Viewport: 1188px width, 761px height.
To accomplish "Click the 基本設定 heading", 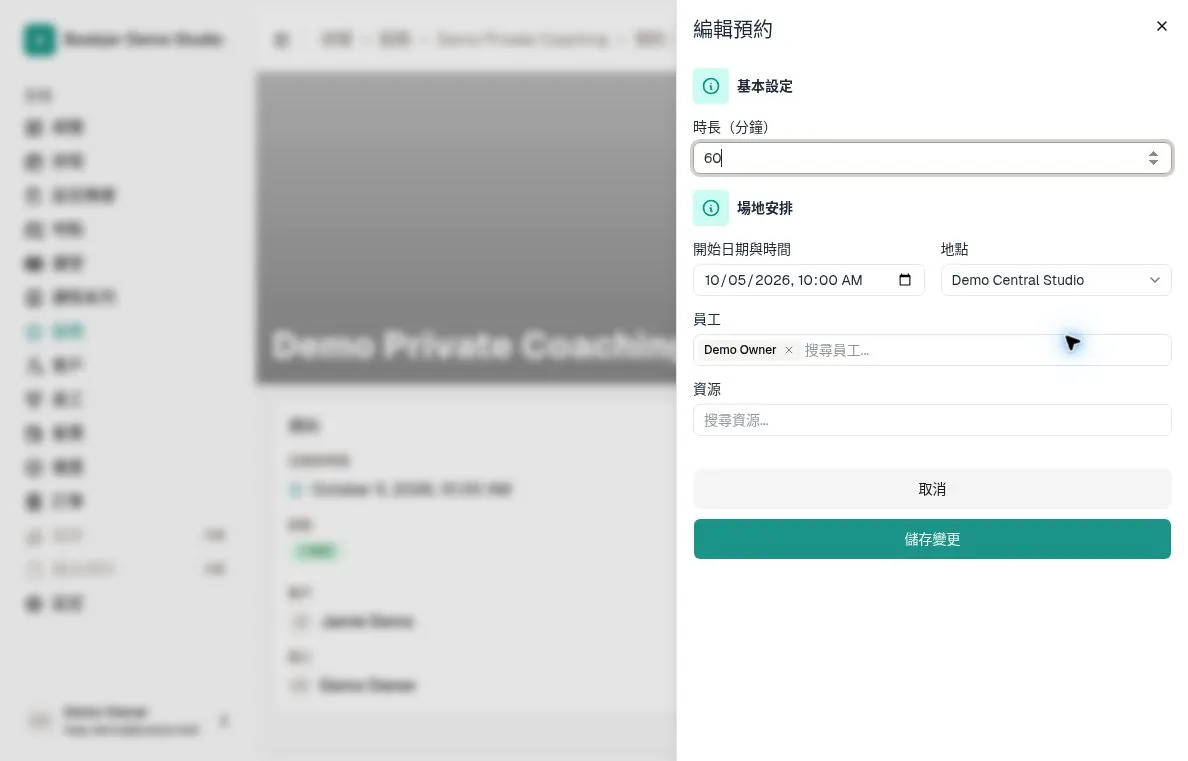I will 764,86.
